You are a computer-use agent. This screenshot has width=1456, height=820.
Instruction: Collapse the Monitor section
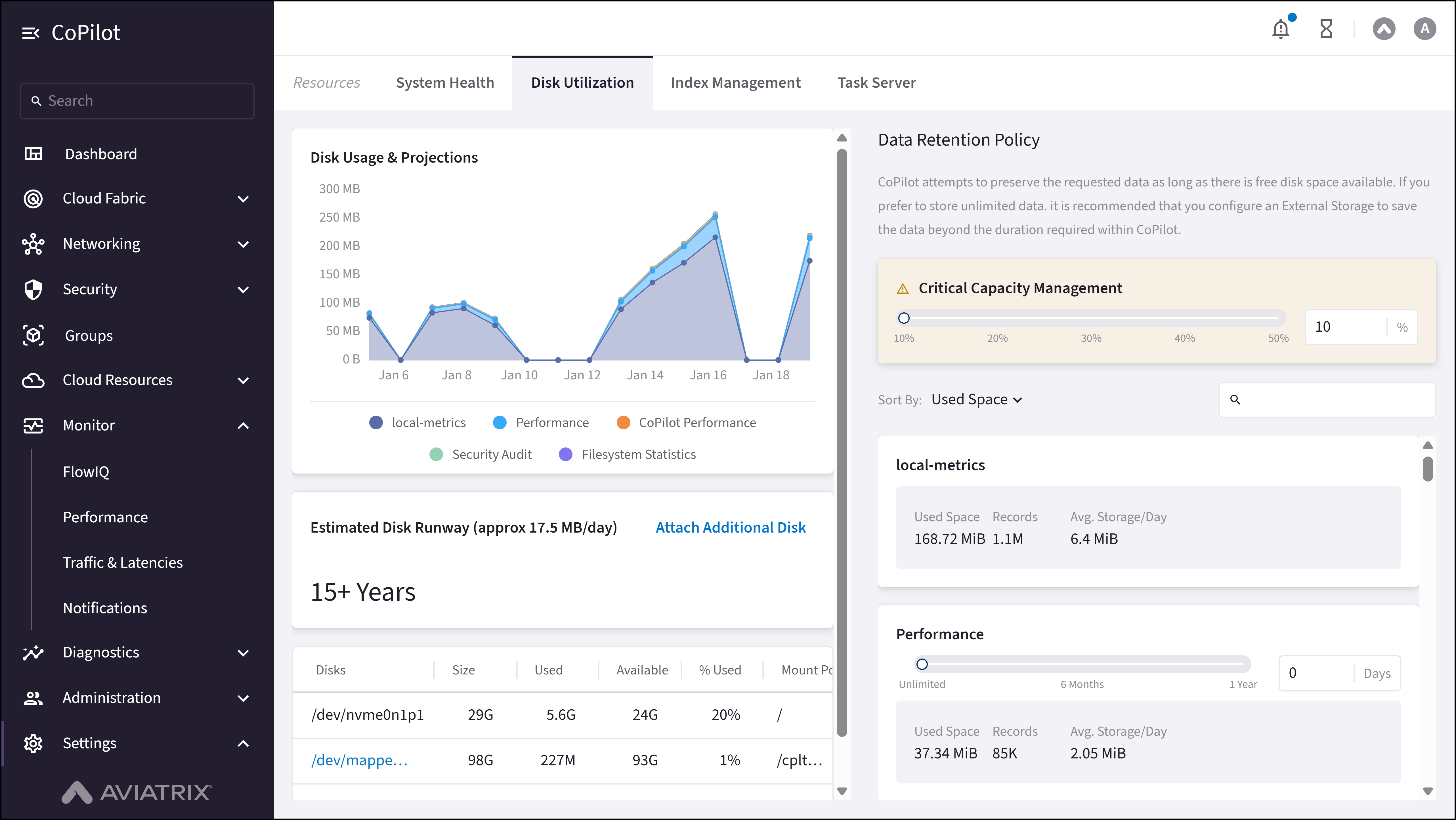pyautogui.click(x=243, y=425)
